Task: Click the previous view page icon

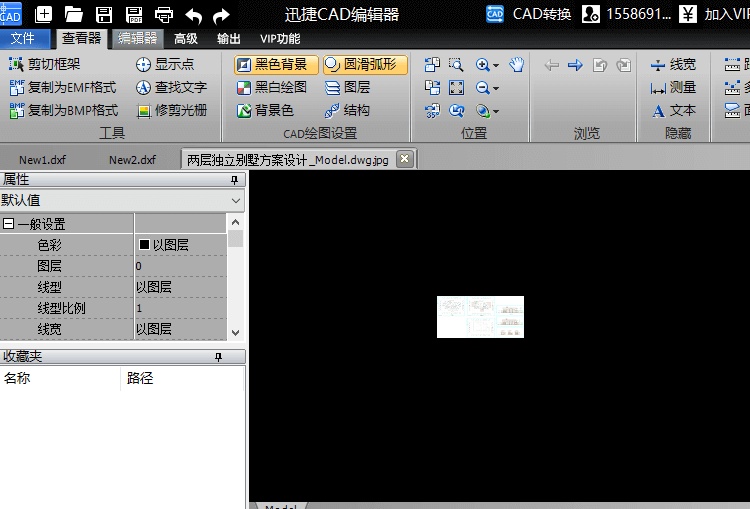Action: (x=600, y=65)
